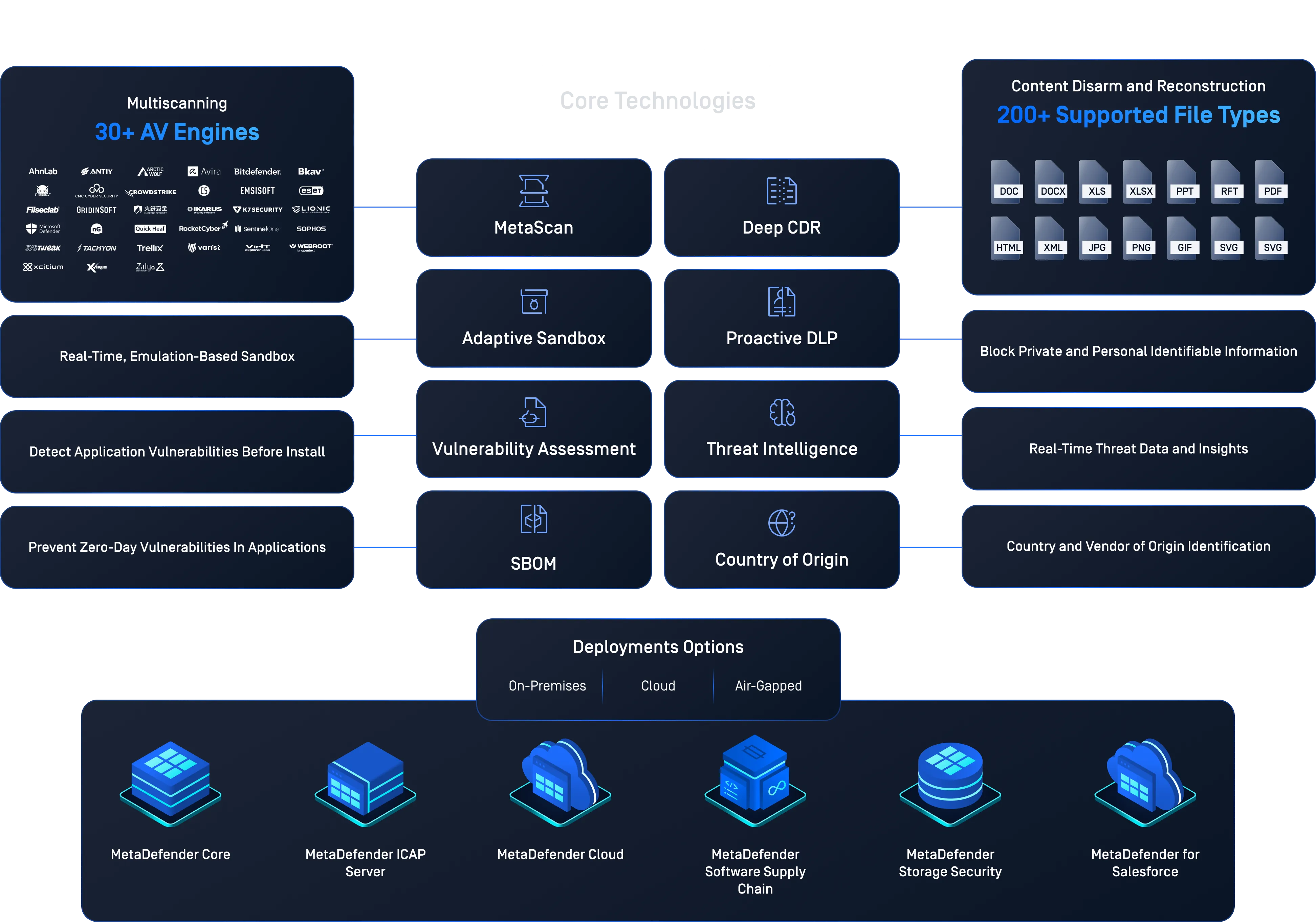
Task: Select the MetaDefender Storage Security icon
Action: pyautogui.click(x=950, y=783)
